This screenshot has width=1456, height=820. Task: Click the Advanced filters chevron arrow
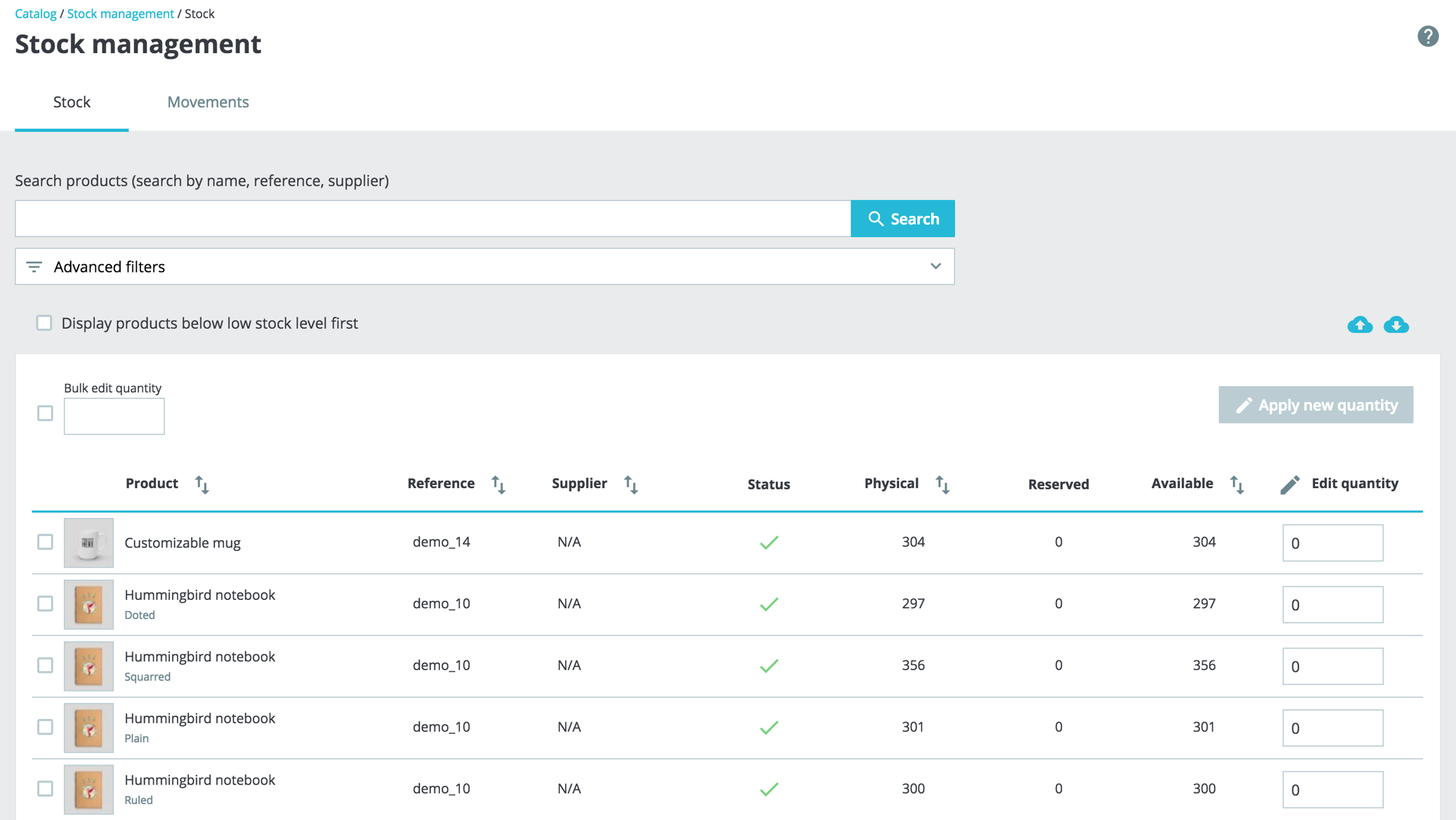click(x=935, y=266)
